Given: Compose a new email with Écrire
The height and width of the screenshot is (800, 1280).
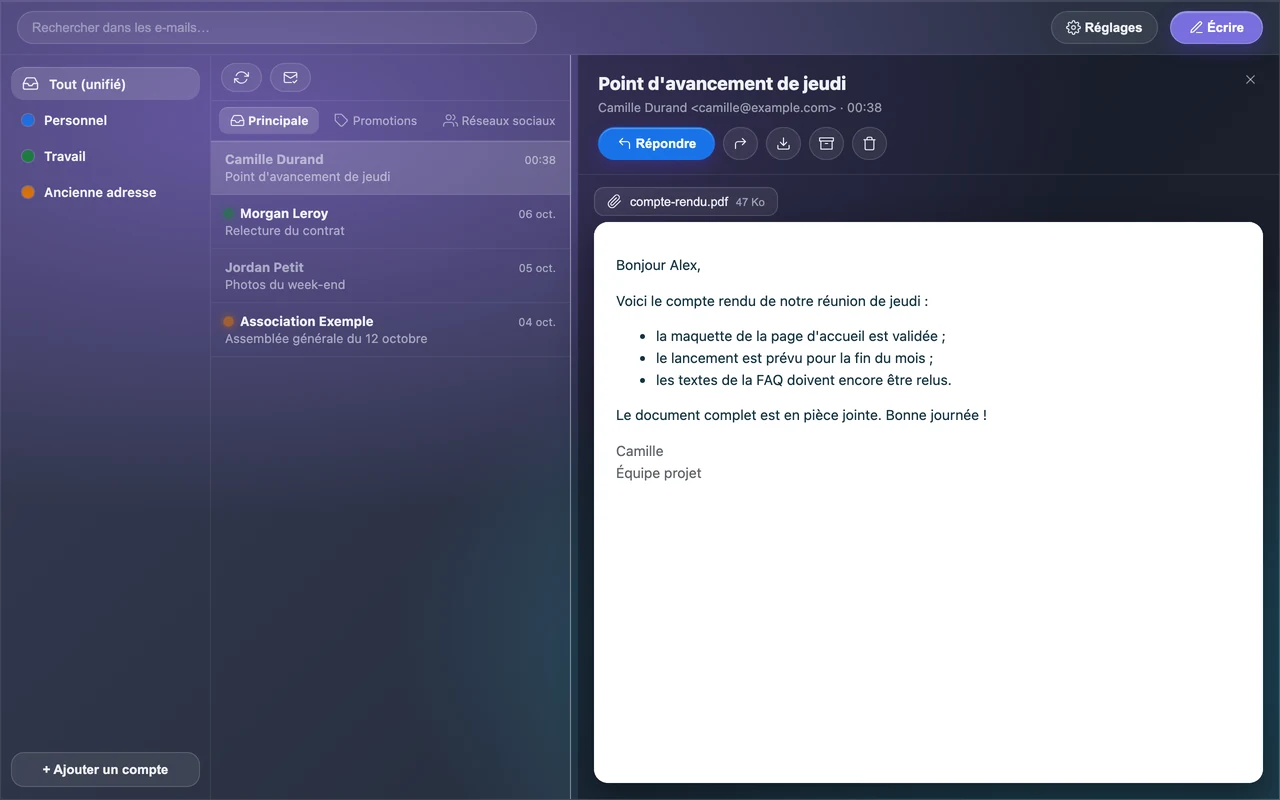Looking at the screenshot, I should (x=1217, y=28).
